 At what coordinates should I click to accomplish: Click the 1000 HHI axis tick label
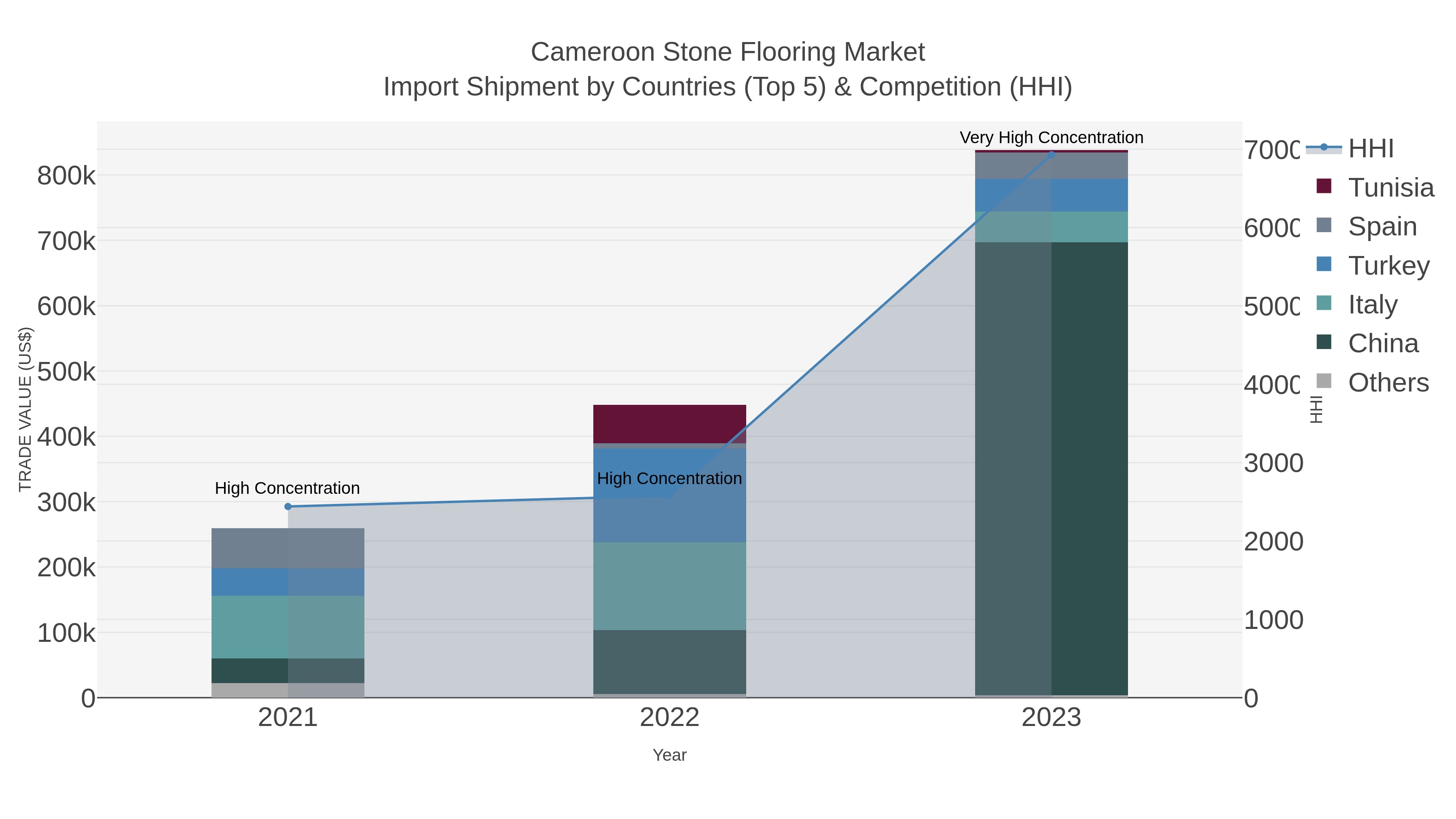(x=1274, y=620)
